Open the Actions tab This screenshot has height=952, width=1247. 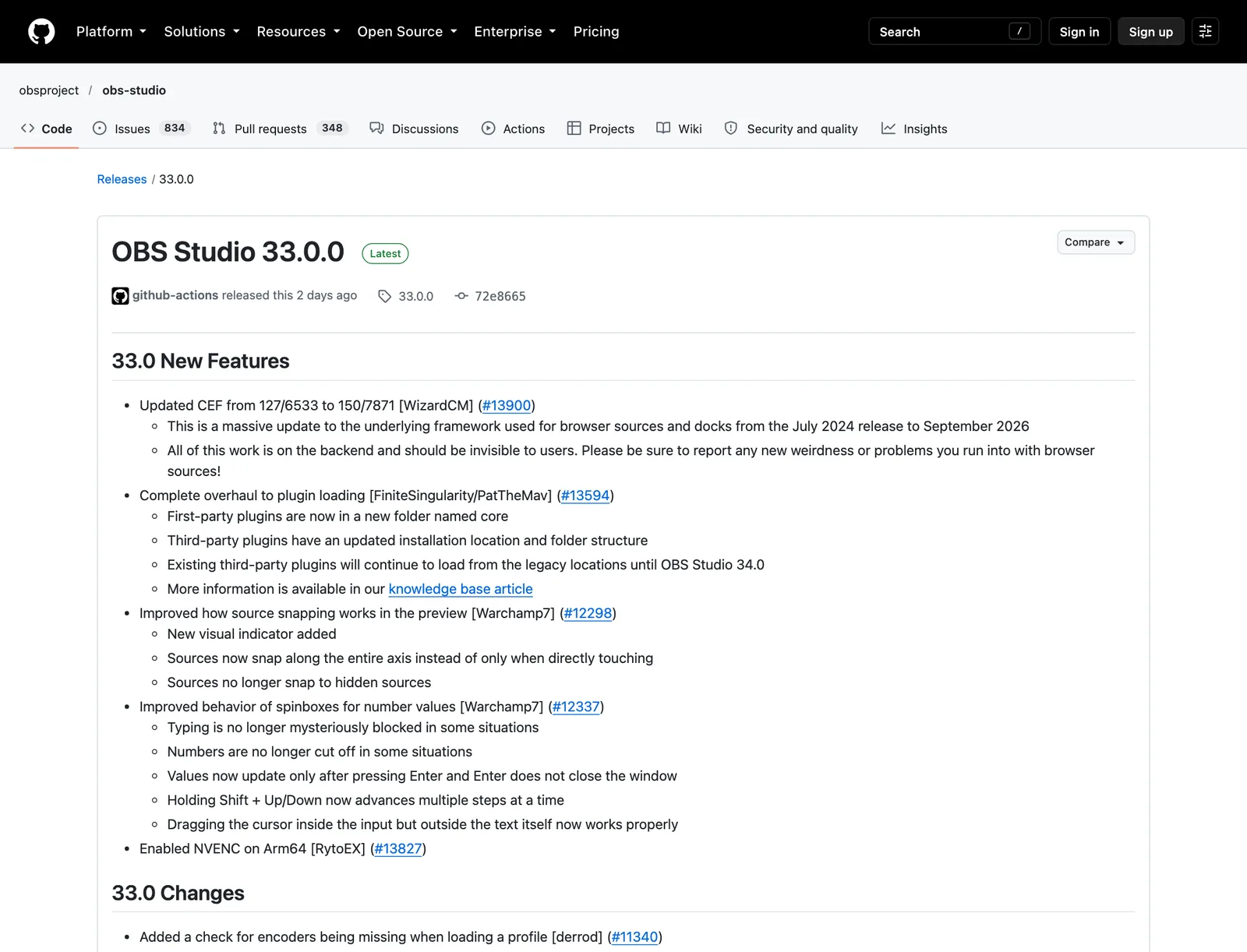pos(513,129)
